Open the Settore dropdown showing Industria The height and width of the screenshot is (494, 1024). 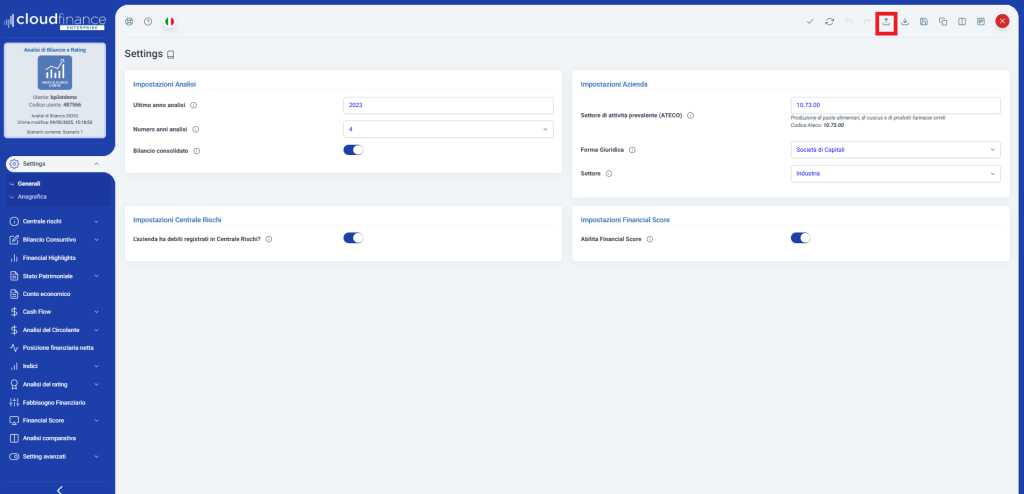(895, 174)
